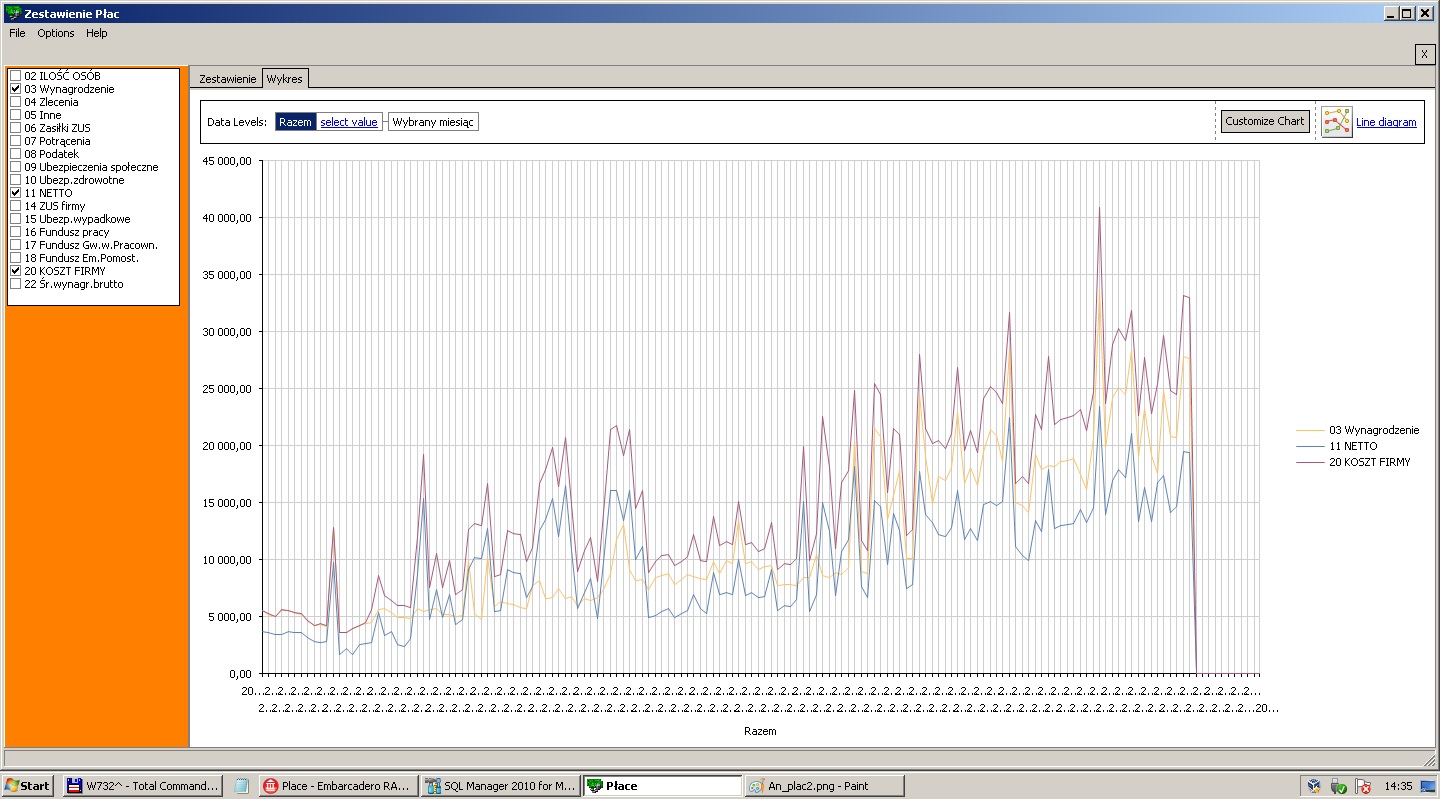The width and height of the screenshot is (1440, 799).
Task: Switch to Embarcadero RAD taskbar window
Action: click(338, 786)
